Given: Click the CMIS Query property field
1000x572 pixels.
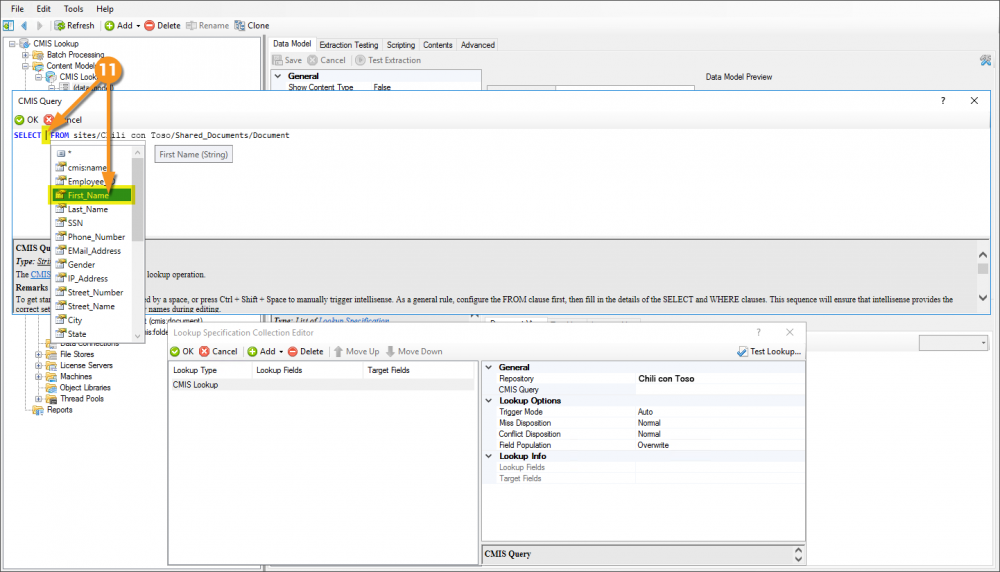Looking at the screenshot, I should 719,390.
